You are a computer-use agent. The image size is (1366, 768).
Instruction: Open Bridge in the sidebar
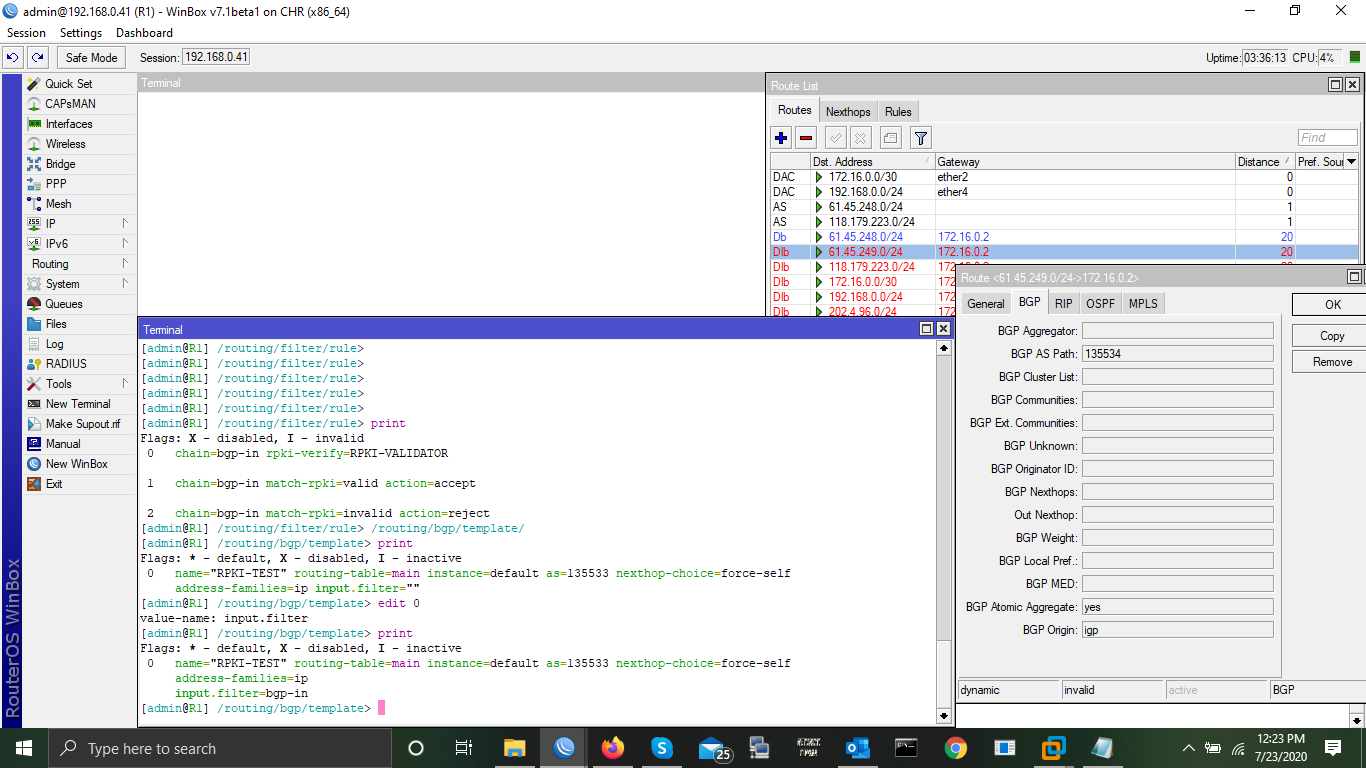point(80,164)
